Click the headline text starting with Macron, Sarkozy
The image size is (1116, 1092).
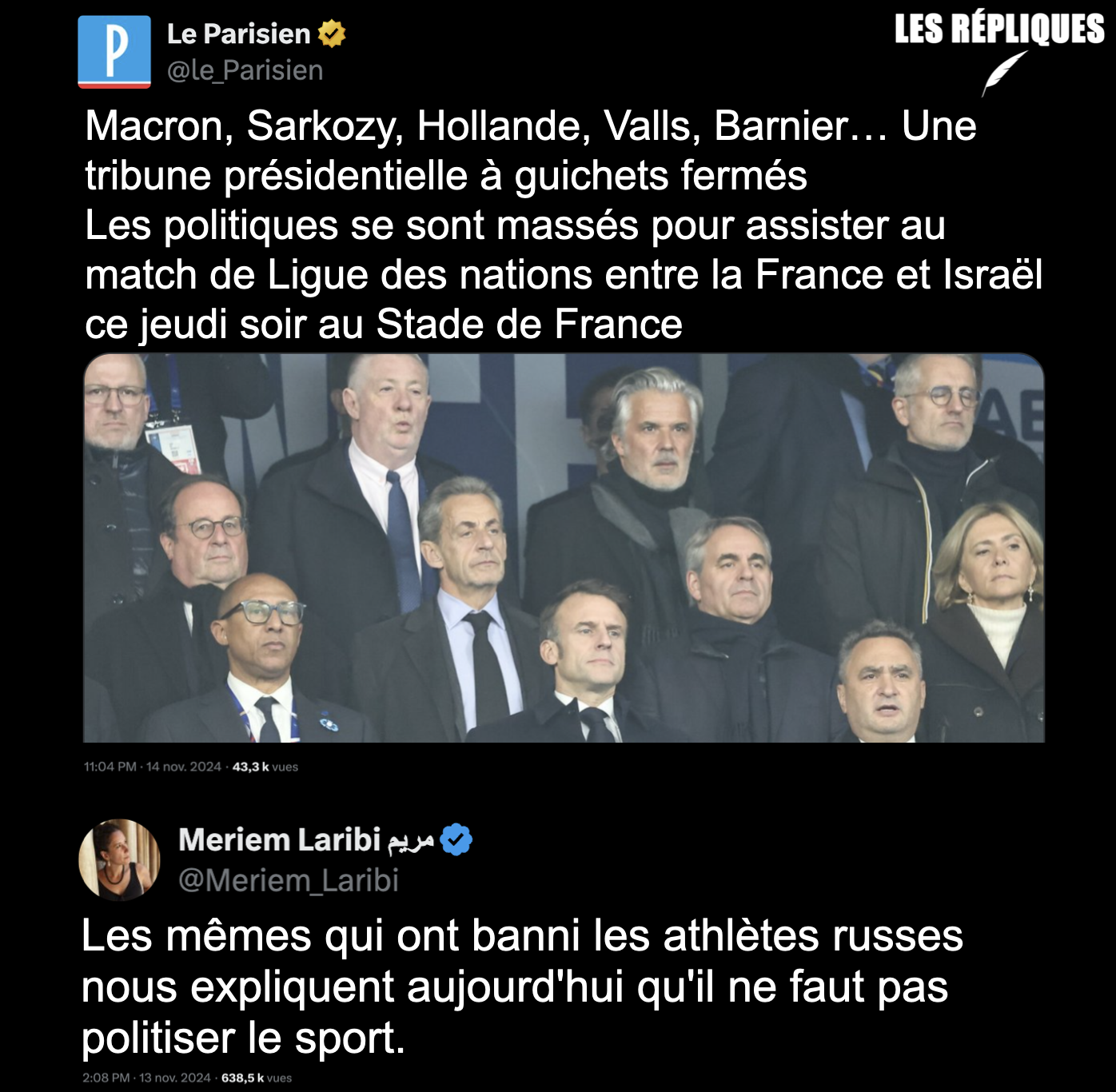[x=531, y=150]
